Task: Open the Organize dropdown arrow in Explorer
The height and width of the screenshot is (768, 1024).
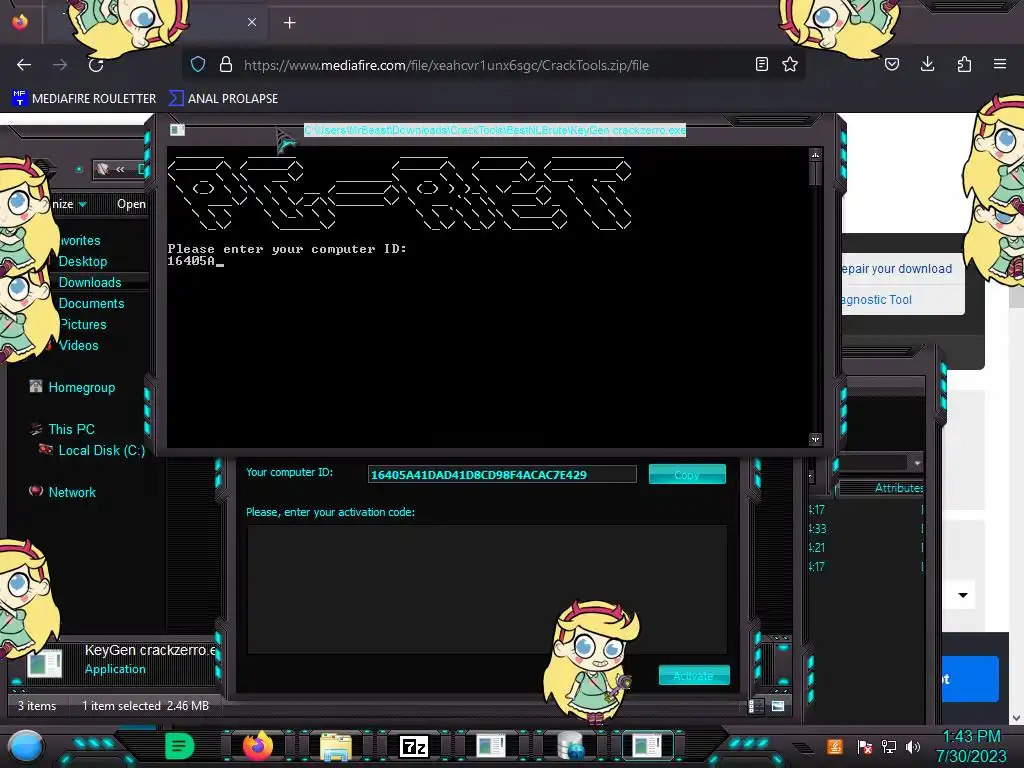Action: pyautogui.click(x=82, y=204)
